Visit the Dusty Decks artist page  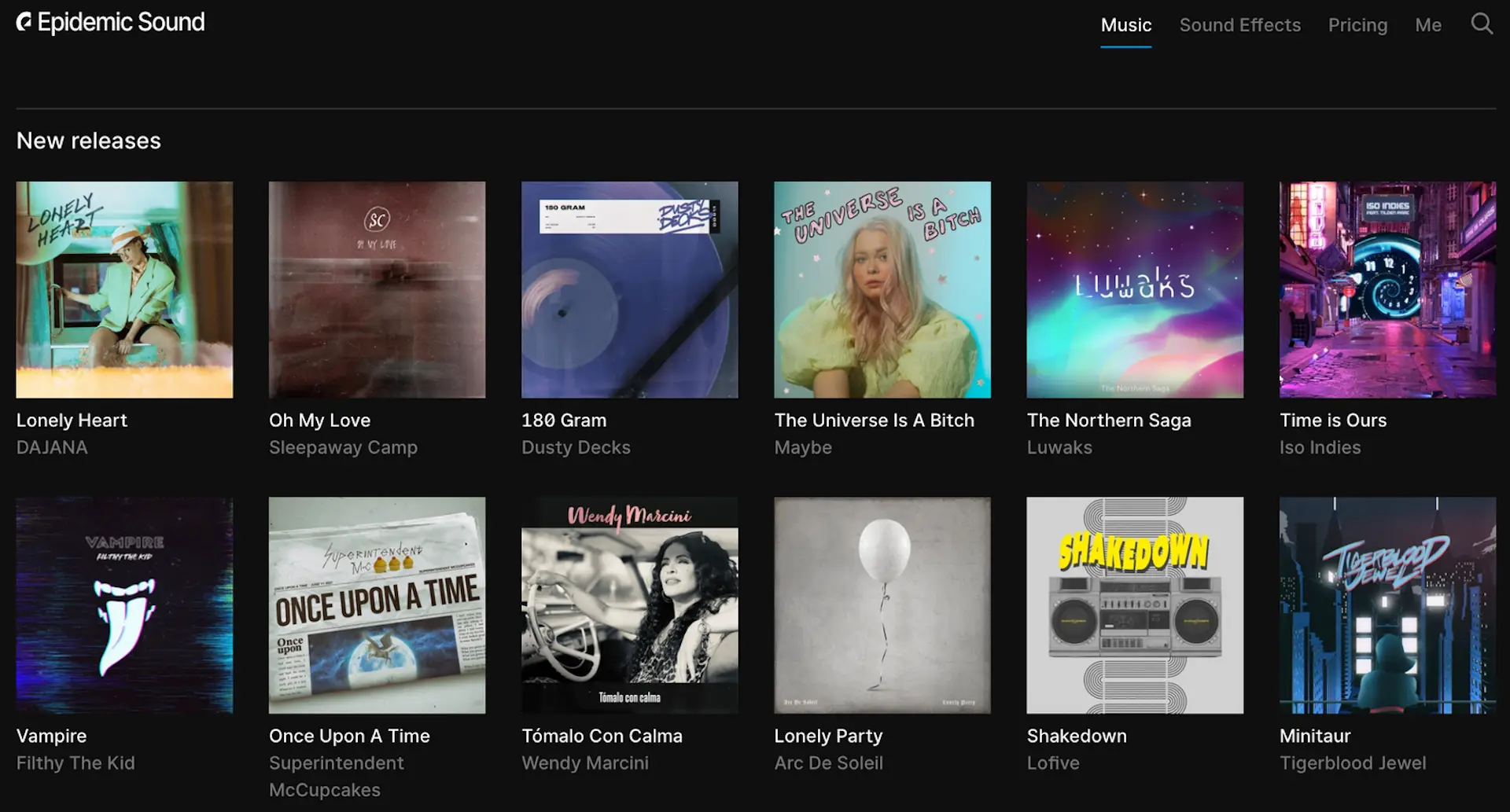pyautogui.click(x=576, y=447)
